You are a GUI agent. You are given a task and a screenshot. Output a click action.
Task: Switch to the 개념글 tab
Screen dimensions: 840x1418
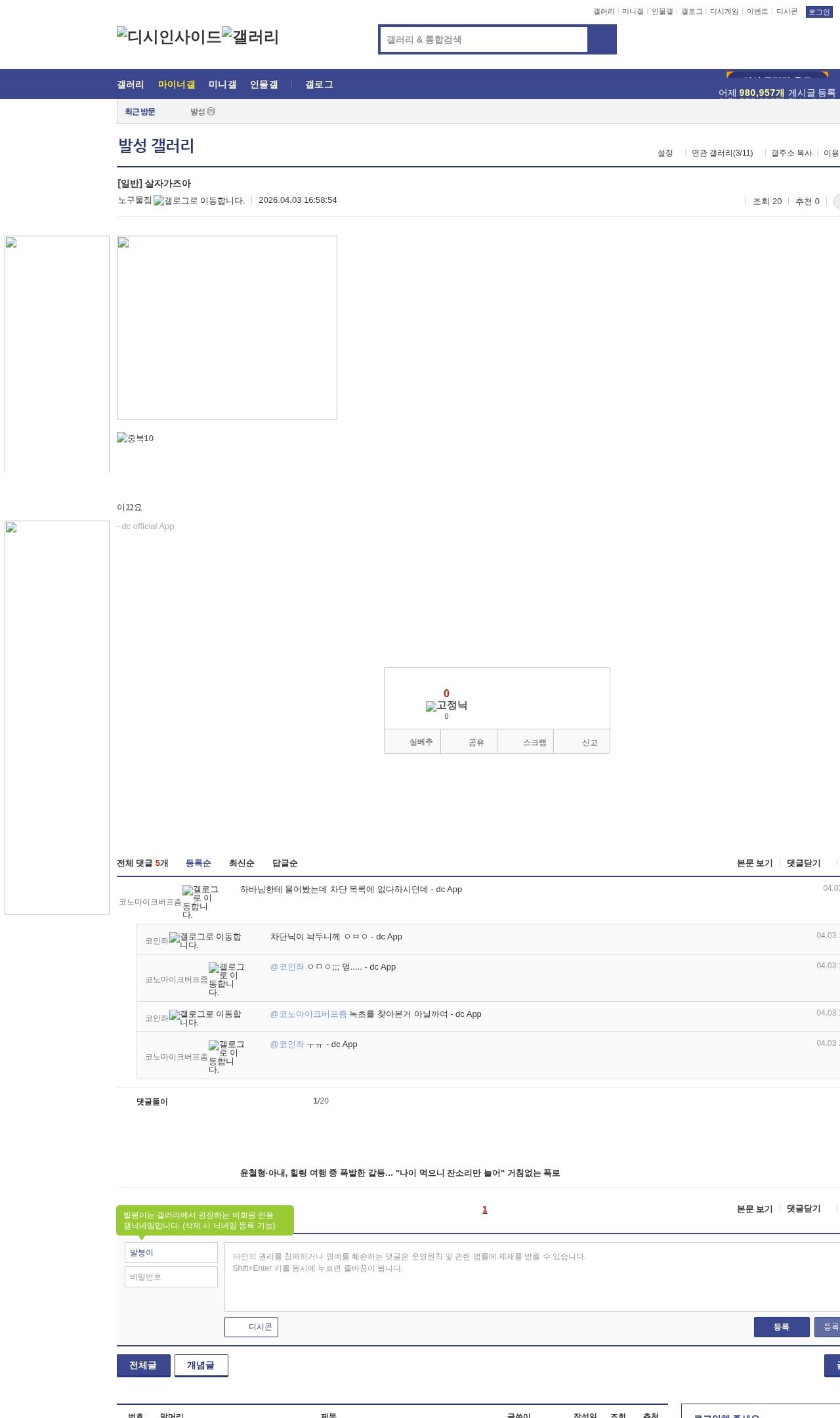point(201,1365)
